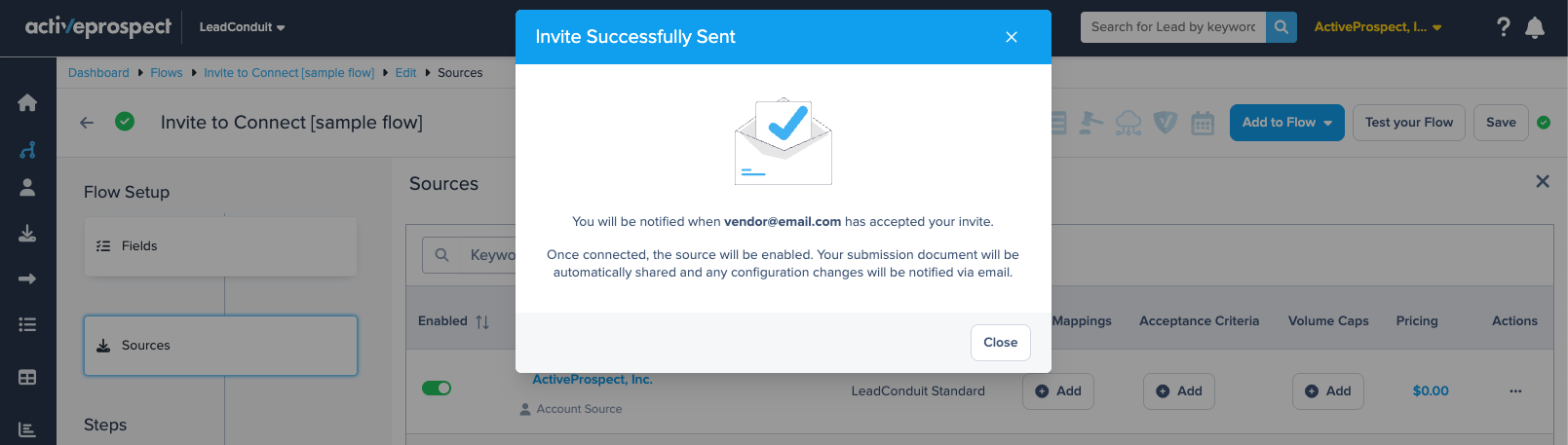
Task: Click the help question mark icon
Action: tap(1503, 27)
